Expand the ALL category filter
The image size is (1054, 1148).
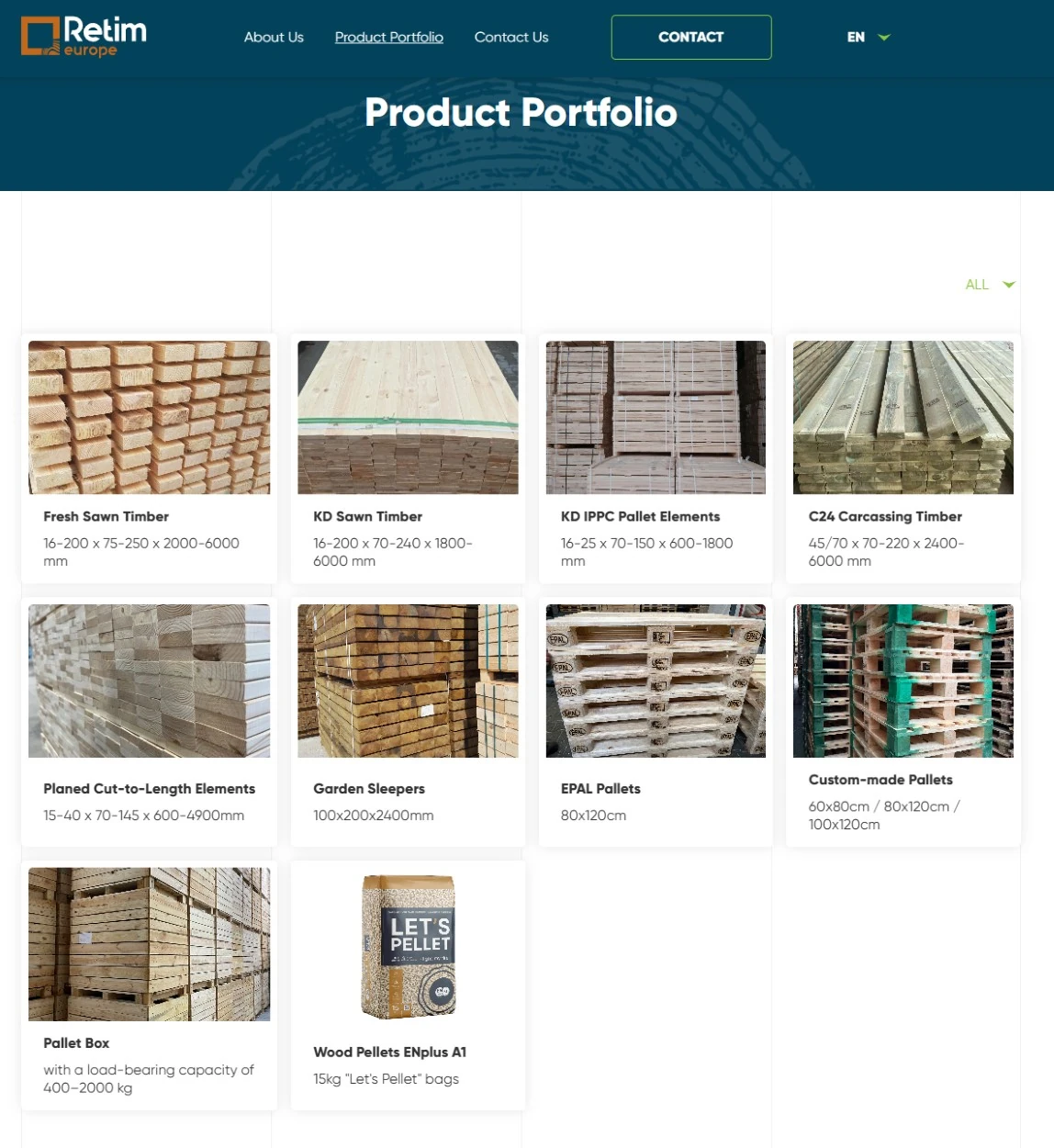click(x=990, y=285)
